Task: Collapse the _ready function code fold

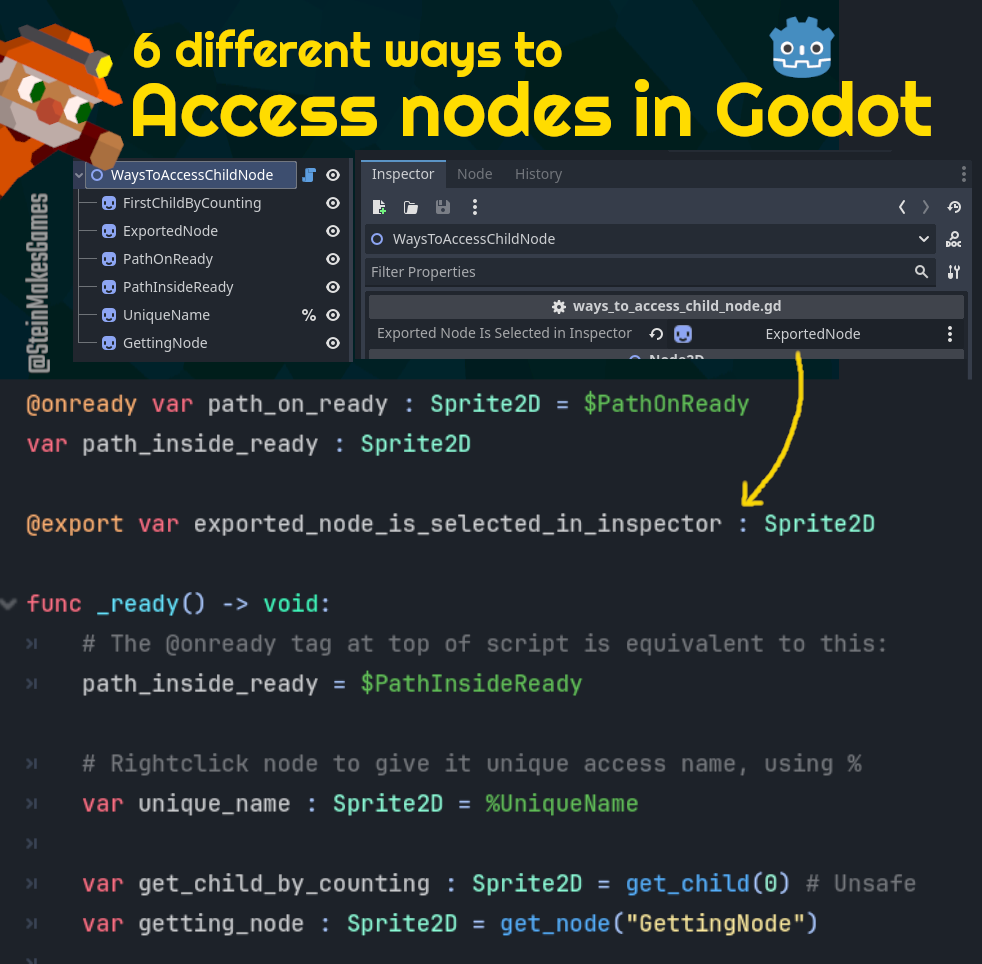Action: [8, 604]
